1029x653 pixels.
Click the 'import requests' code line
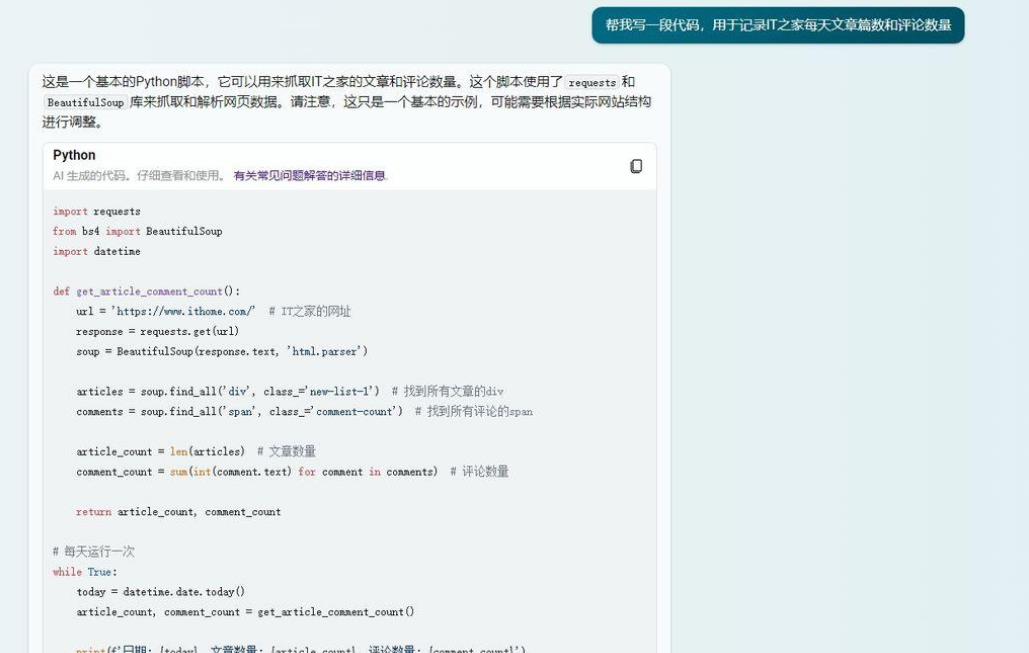pos(97,211)
